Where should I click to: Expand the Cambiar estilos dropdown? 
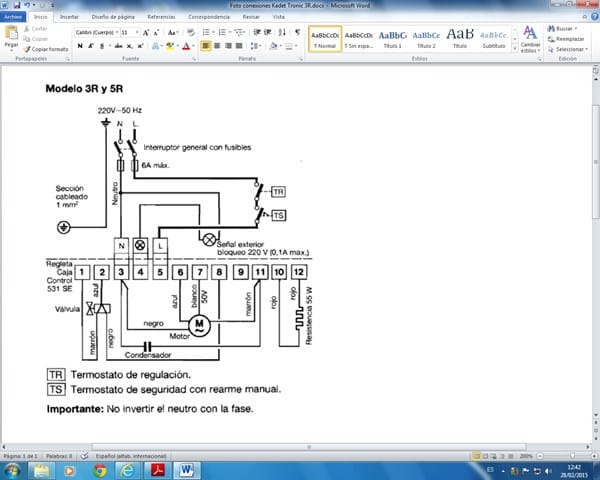click(x=531, y=40)
